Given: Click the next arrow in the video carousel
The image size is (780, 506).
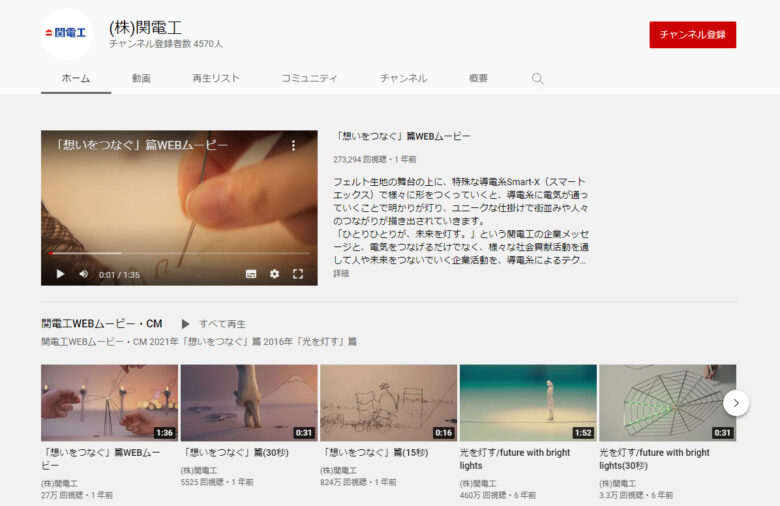Looking at the screenshot, I should 736,403.
